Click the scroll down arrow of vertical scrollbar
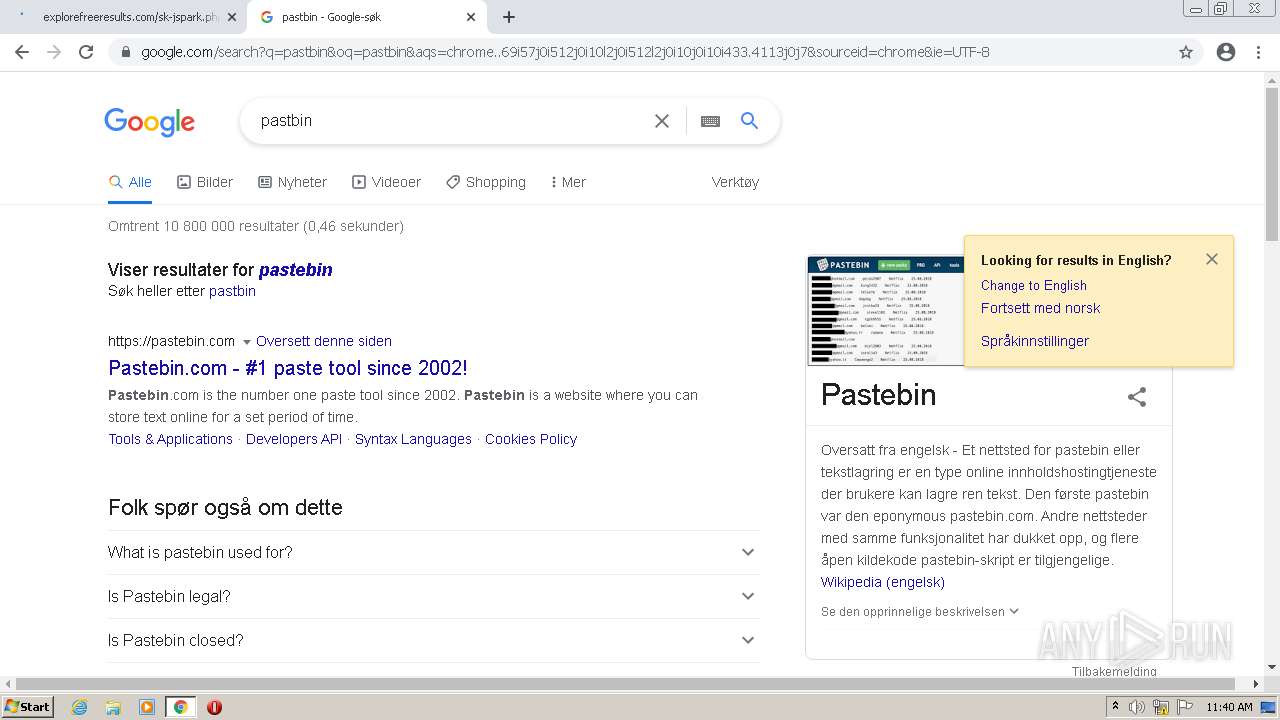Screen dimensions: 1280x720 pos(1272,667)
